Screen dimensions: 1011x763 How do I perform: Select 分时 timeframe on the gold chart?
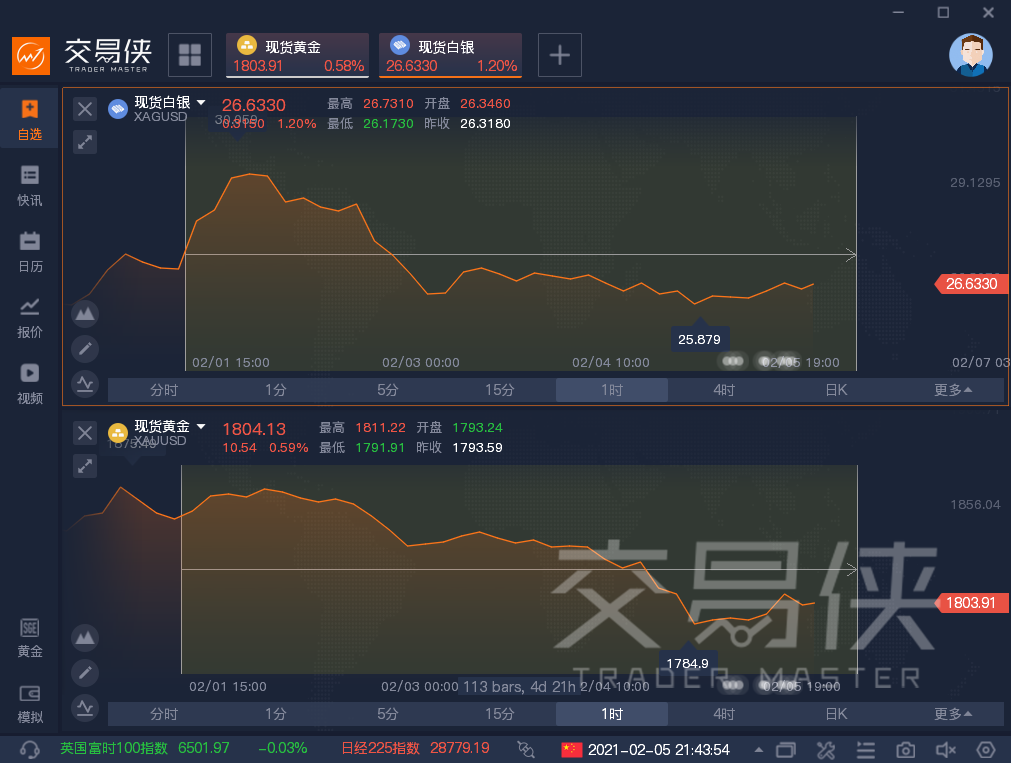(x=164, y=714)
